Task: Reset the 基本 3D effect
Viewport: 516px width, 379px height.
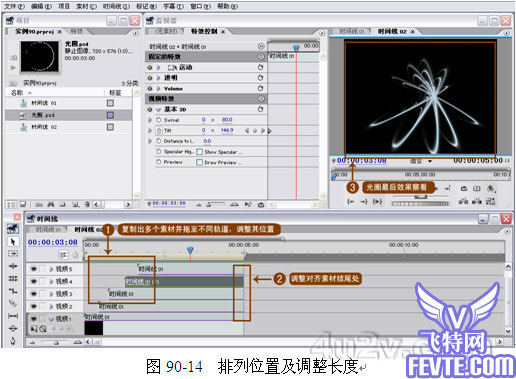Action: 260,109
